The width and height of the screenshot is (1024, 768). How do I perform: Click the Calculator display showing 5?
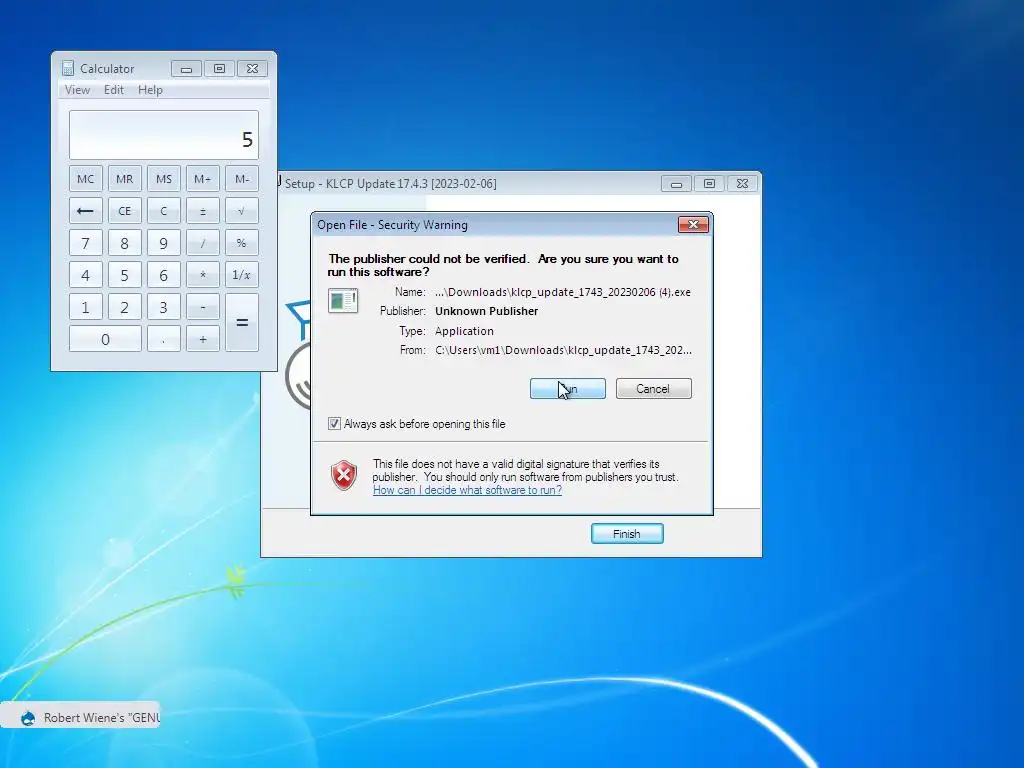[164, 135]
